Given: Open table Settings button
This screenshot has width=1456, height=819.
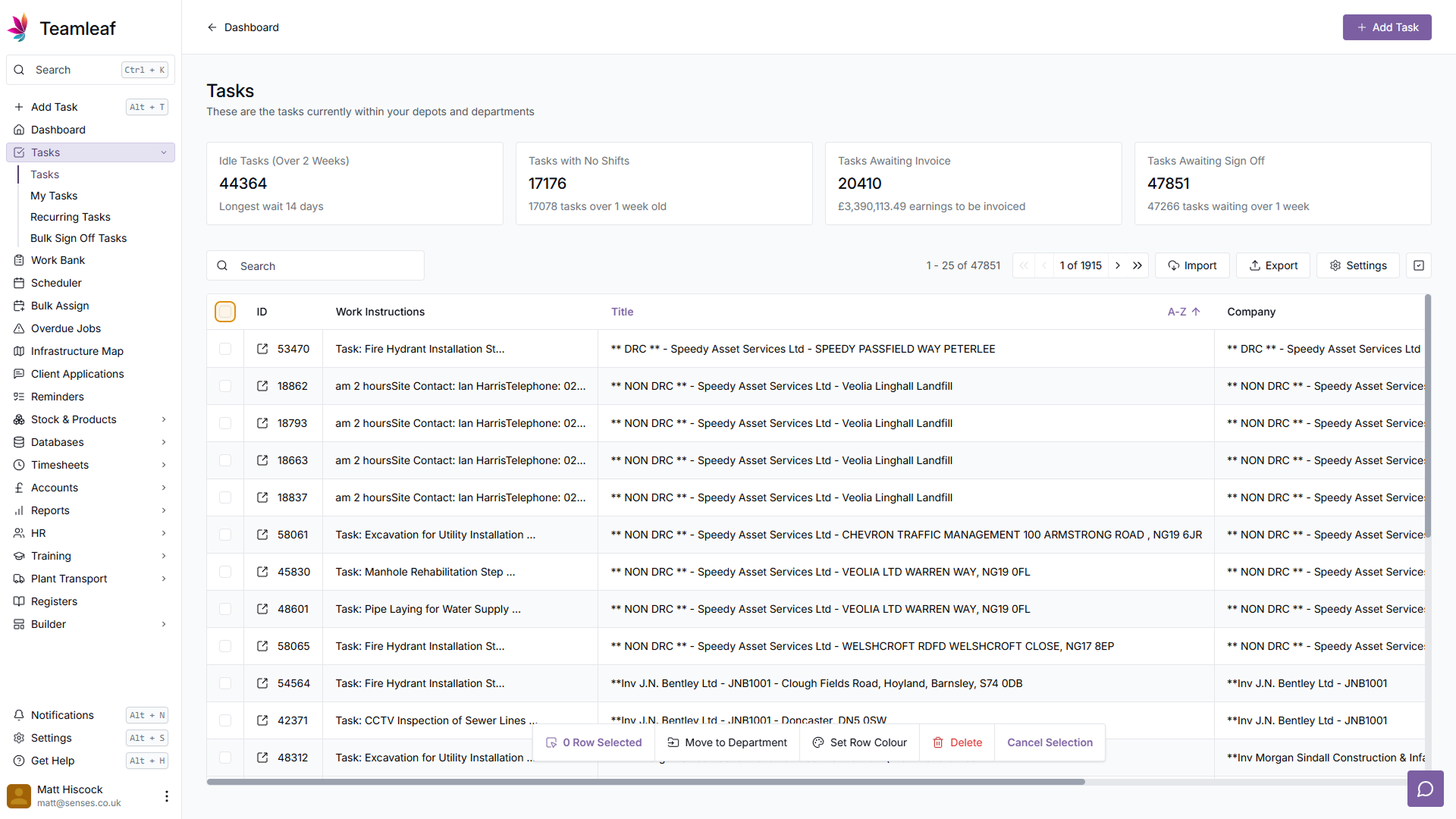Looking at the screenshot, I should pyautogui.click(x=1358, y=265).
